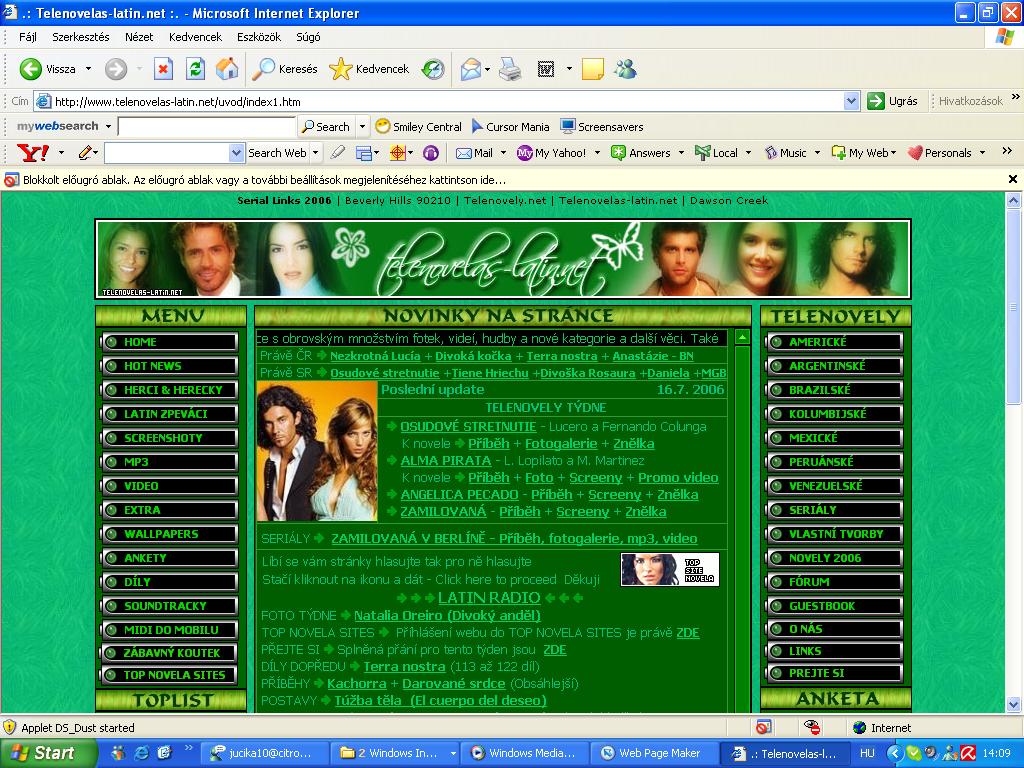1024x768 pixels.
Task: Open the Messenger people icon
Action: [626, 69]
